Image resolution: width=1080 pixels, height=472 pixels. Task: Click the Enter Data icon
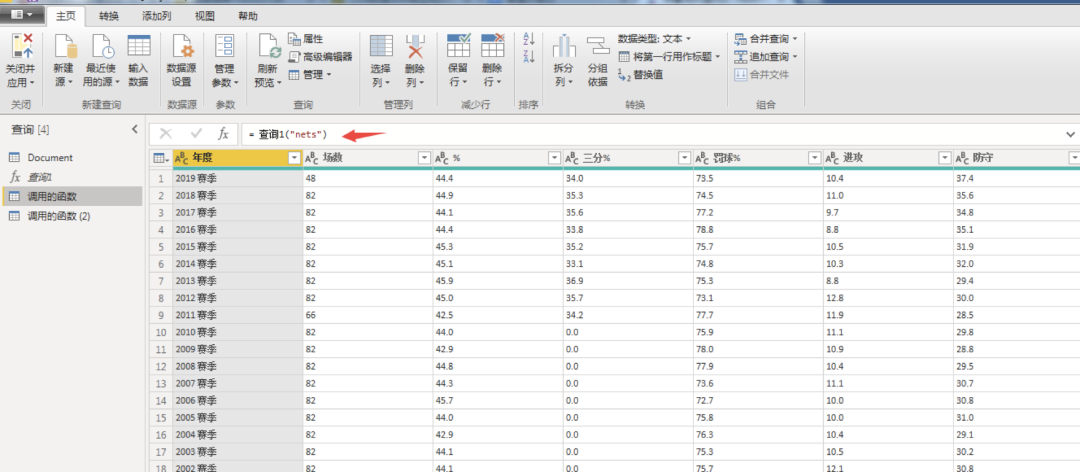pyautogui.click(x=138, y=47)
